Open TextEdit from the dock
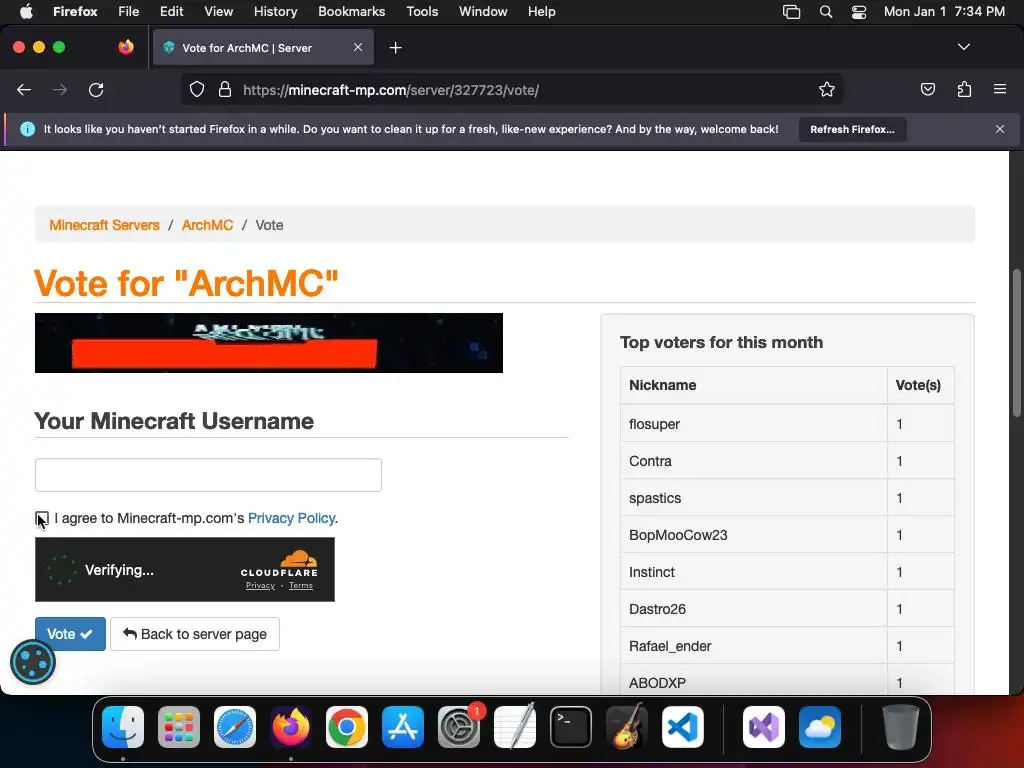 (x=515, y=727)
